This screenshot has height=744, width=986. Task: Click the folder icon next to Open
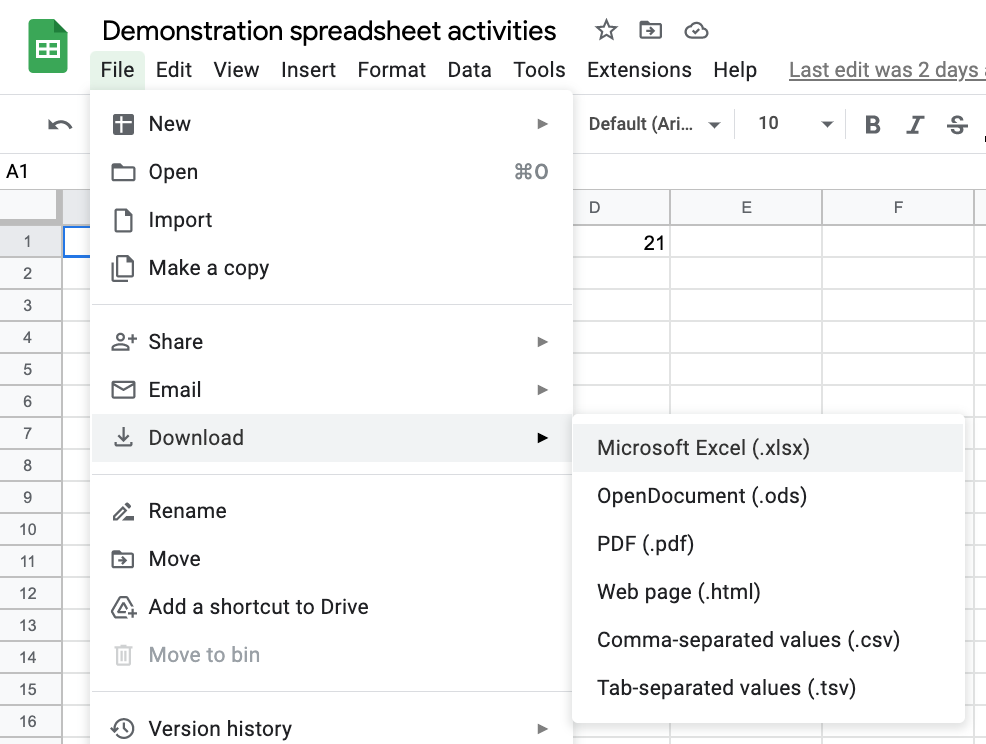(x=123, y=172)
